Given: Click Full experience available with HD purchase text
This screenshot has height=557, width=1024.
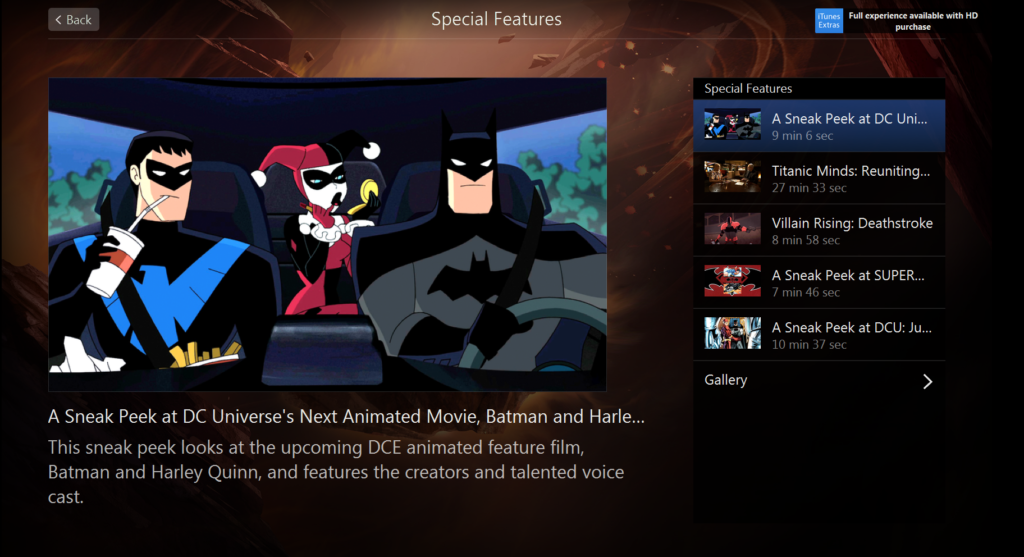Looking at the screenshot, I should pyautogui.click(x=913, y=21).
